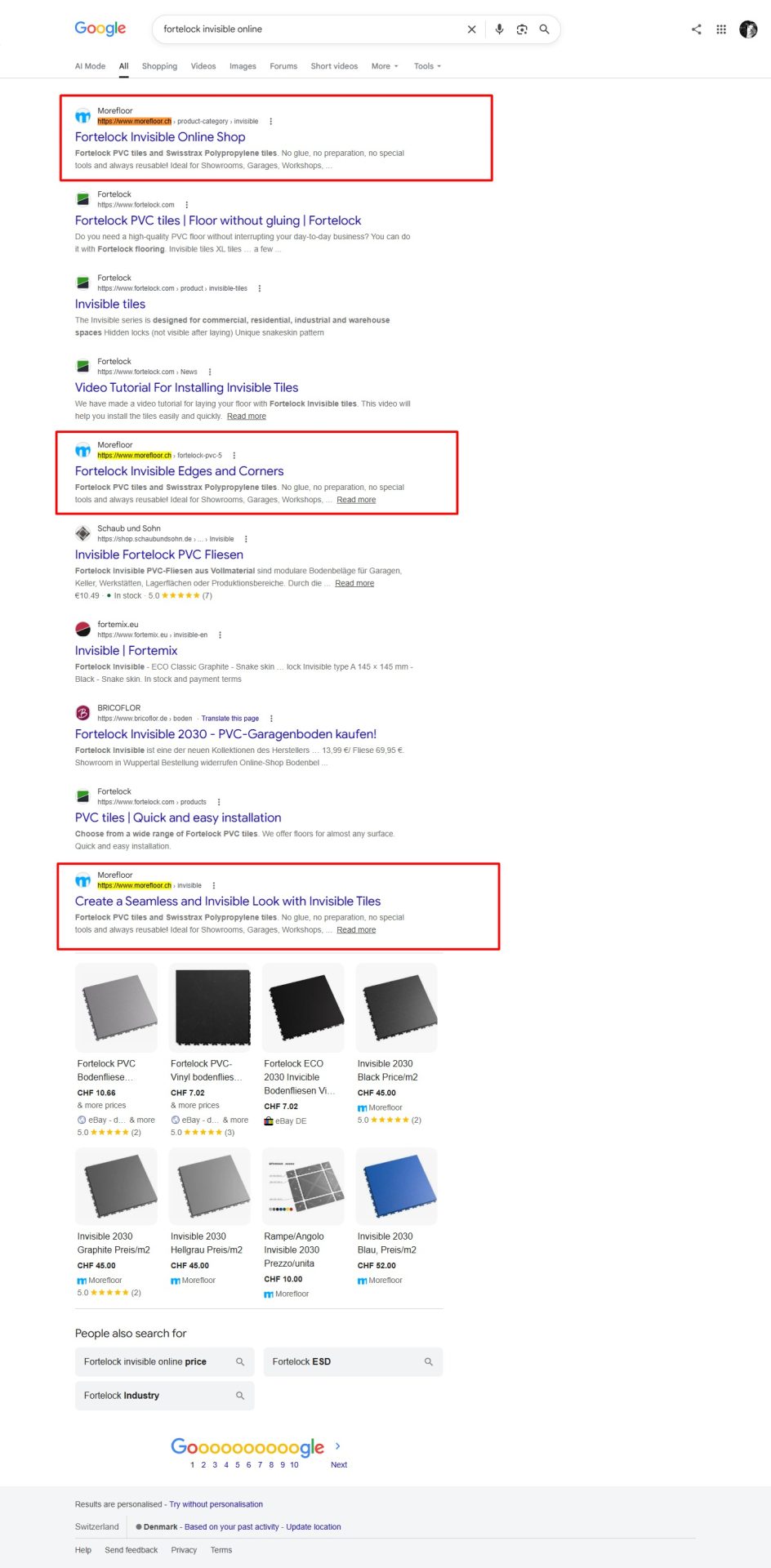
Task: Open Invisible 2030 Hellgrau product image
Action: coord(210,1186)
